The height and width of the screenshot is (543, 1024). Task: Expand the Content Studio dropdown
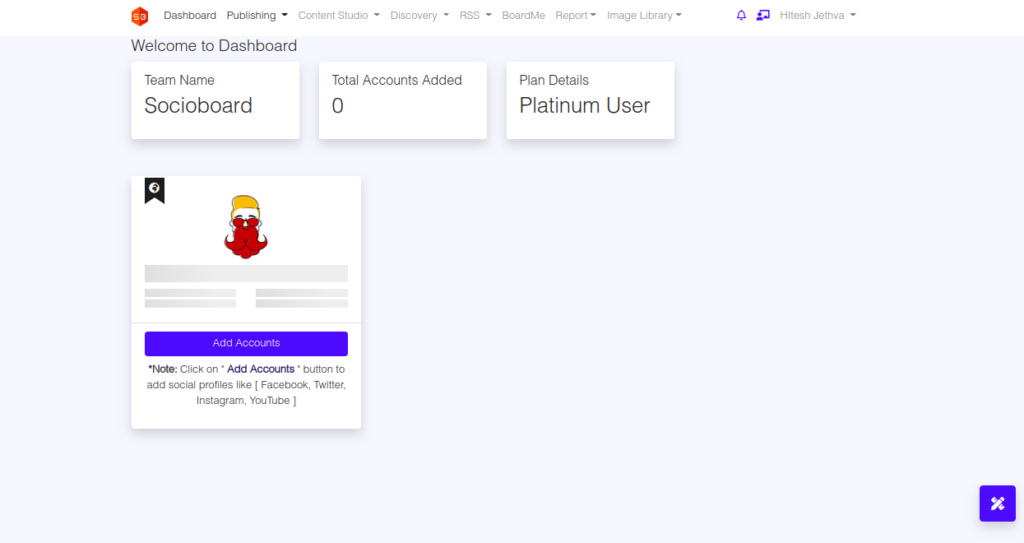339,15
